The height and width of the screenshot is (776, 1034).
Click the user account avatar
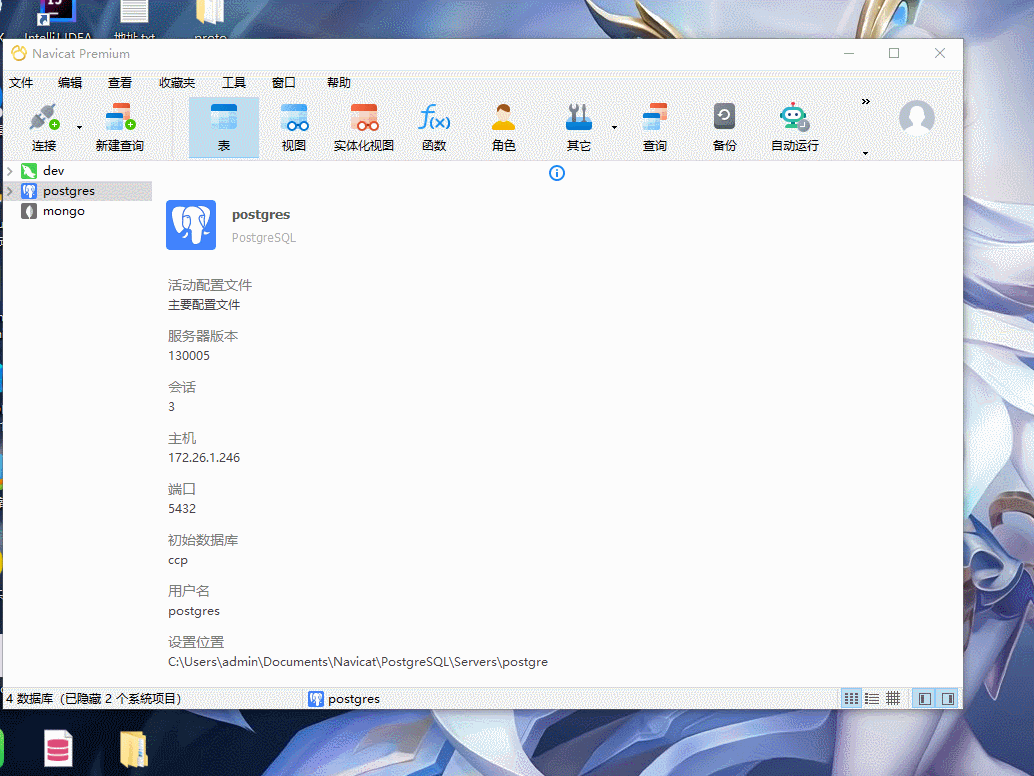(x=917, y=118)
